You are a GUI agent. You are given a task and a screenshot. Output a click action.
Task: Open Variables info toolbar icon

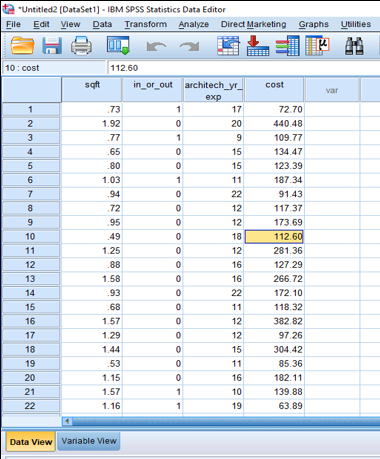(x=288, y=46)
